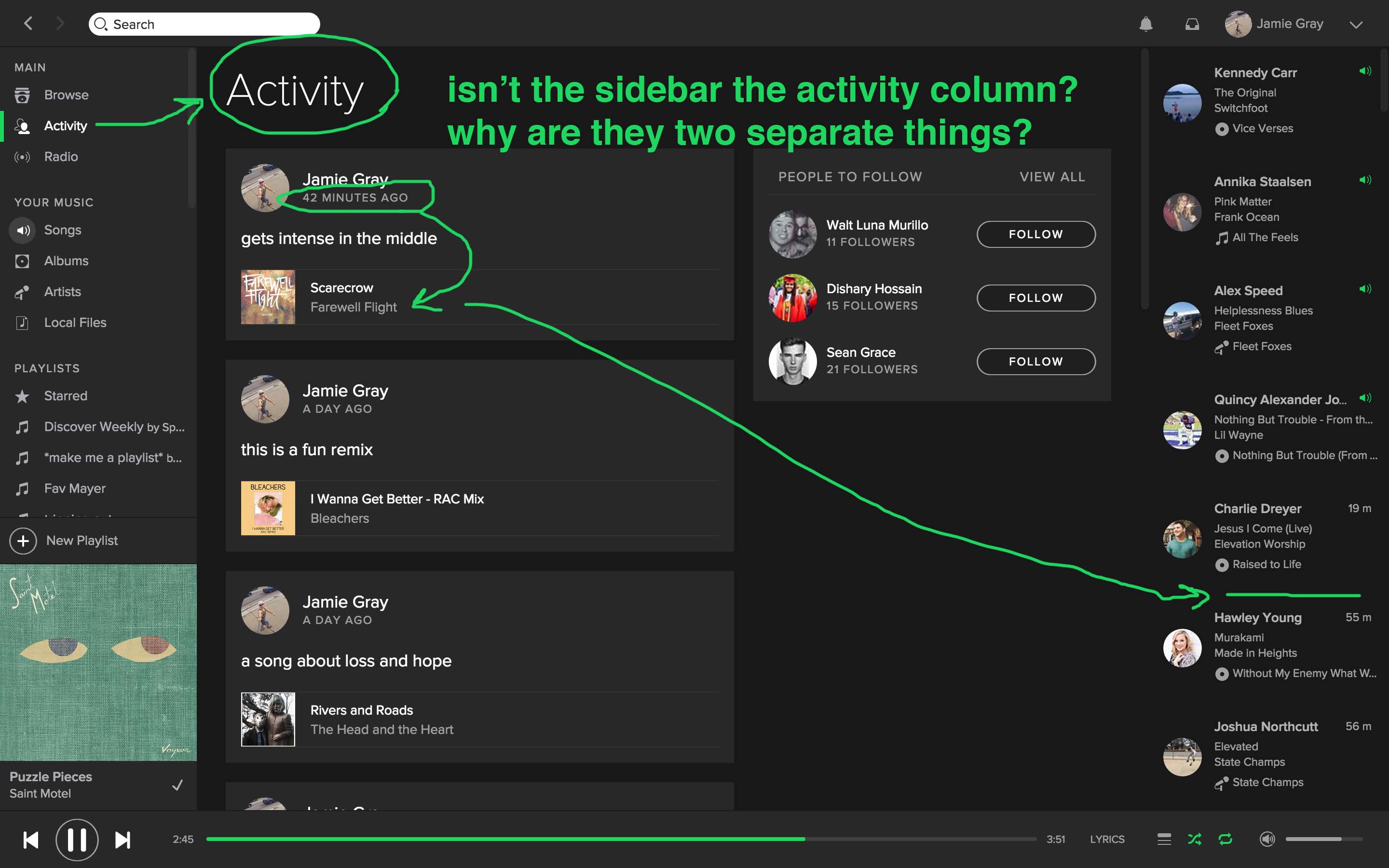Open Radio in the sidebar
This screenshot has width=1389, height=868.
[61, 157]
